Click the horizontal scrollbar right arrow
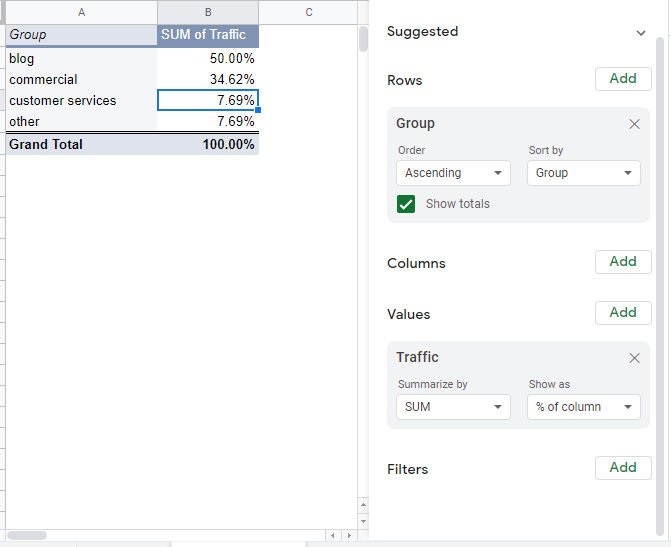 348,536
